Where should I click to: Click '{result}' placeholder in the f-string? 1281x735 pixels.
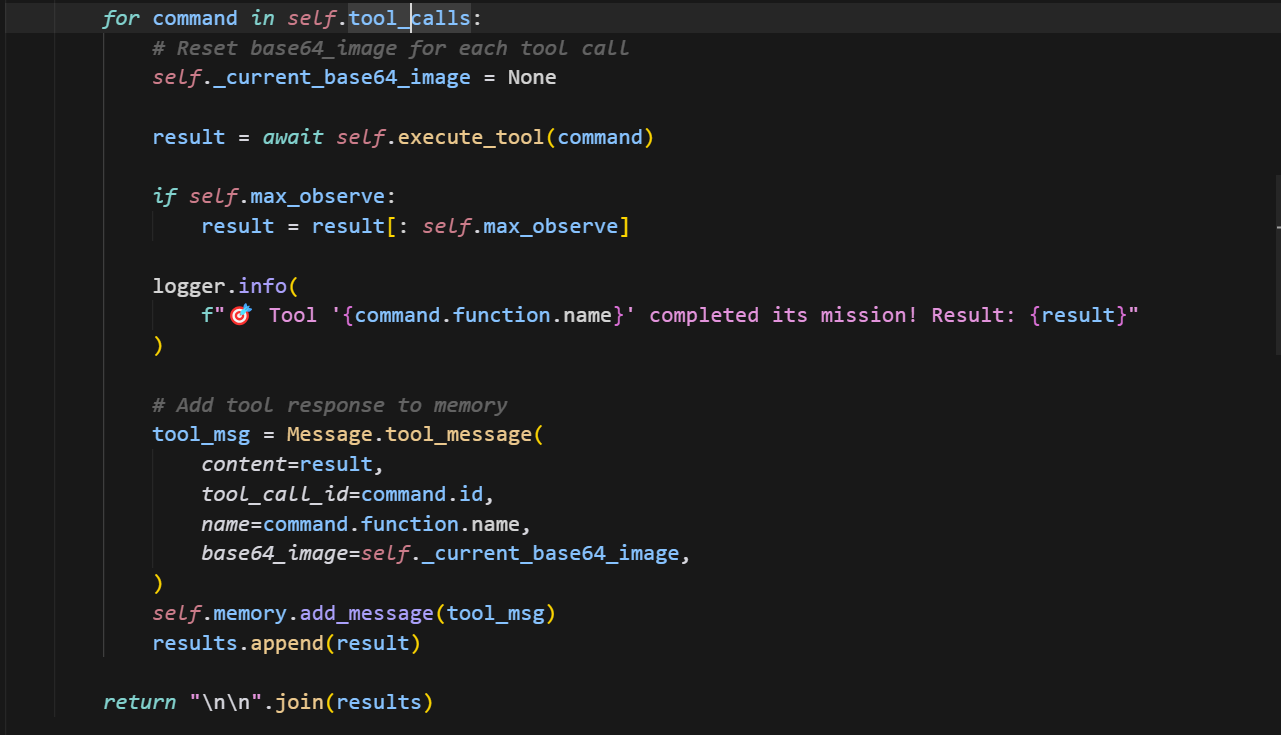1078,315
